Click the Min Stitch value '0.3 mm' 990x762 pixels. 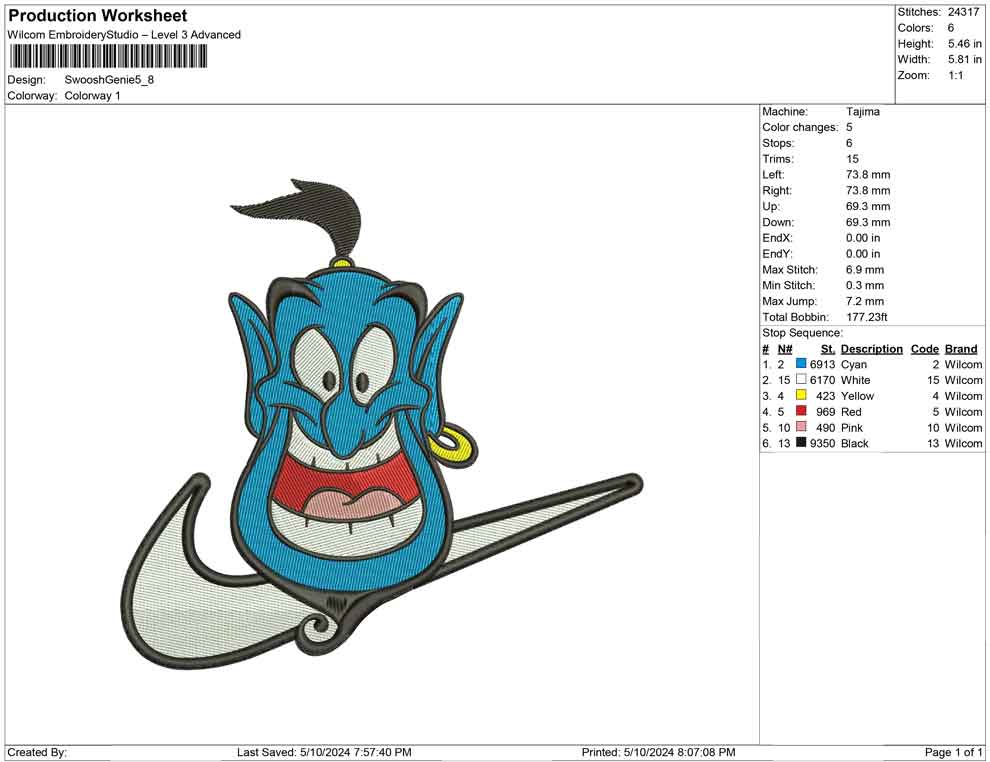point(865,285)
